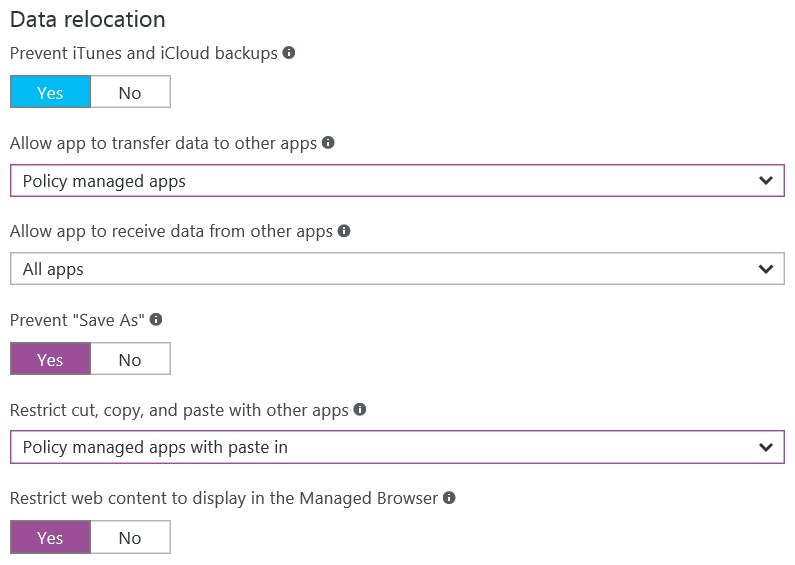Click the info icon beside Prevent "Save As"
Screen dimensions: 795x565
click(x=156, y=320)
